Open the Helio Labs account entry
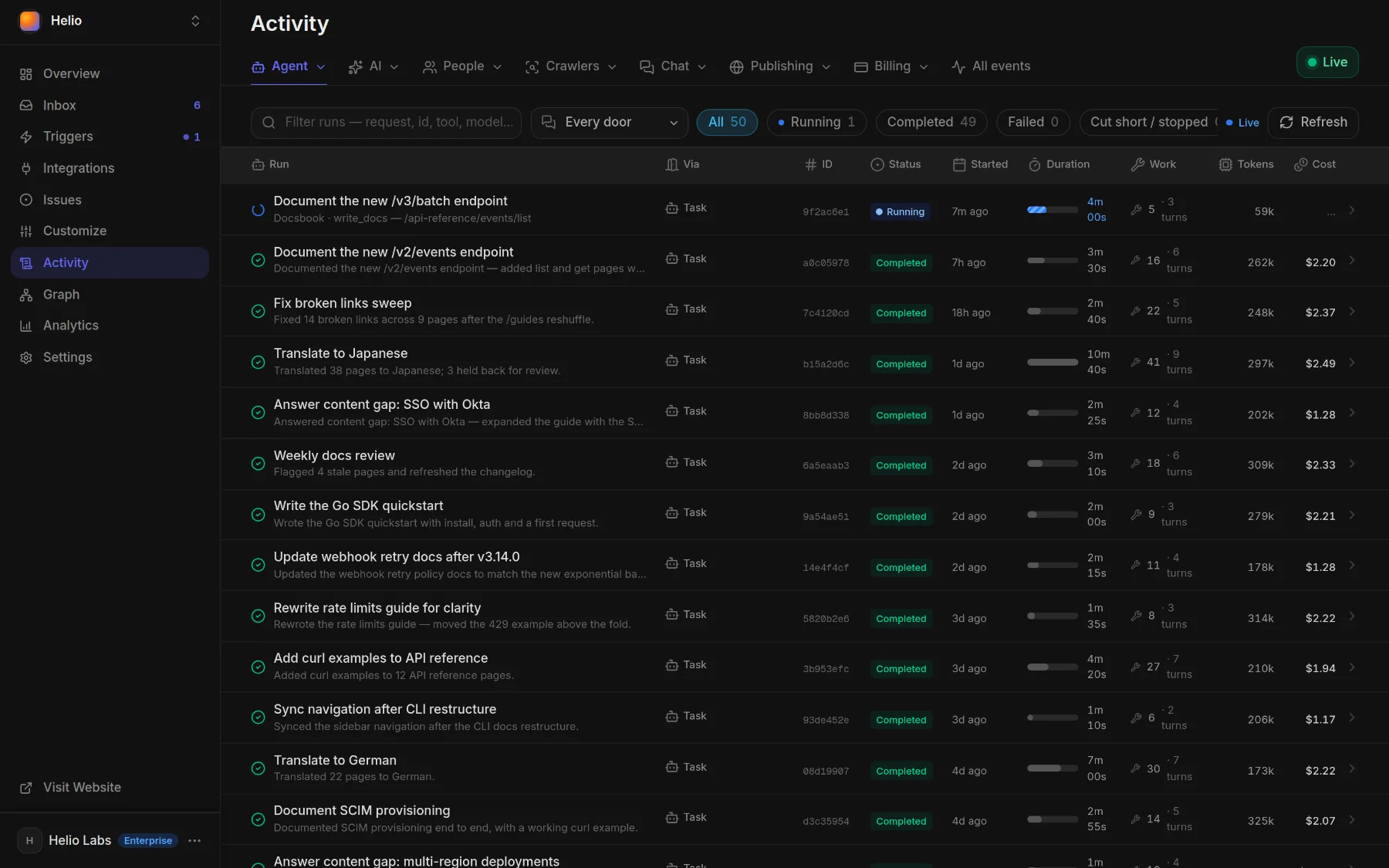The image size is (1389, 868). click(110, 841)
